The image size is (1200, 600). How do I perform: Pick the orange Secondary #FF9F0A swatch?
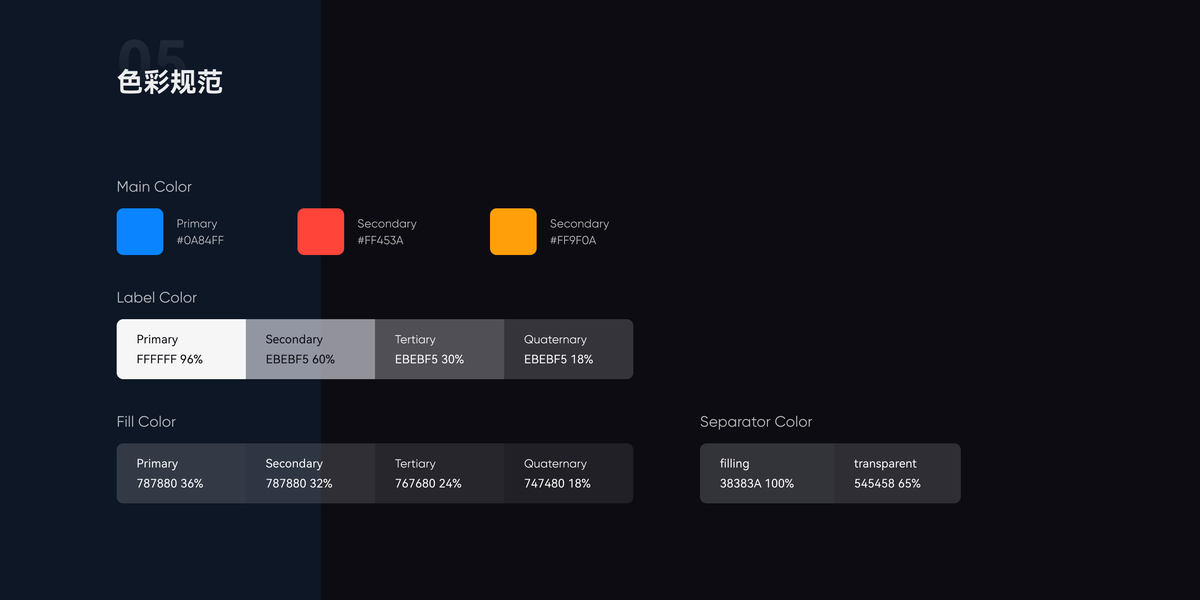[x=513, y=232]
